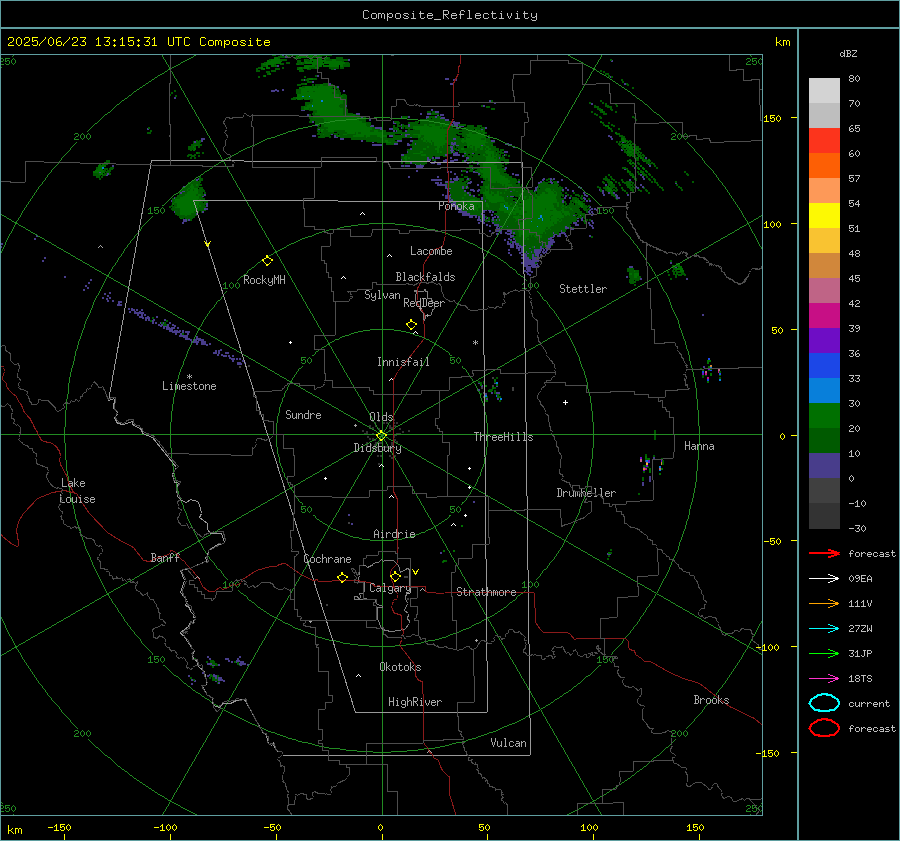Click the Calgary city label
Viewport: 900px width, 841px height.
pos(390,588)
